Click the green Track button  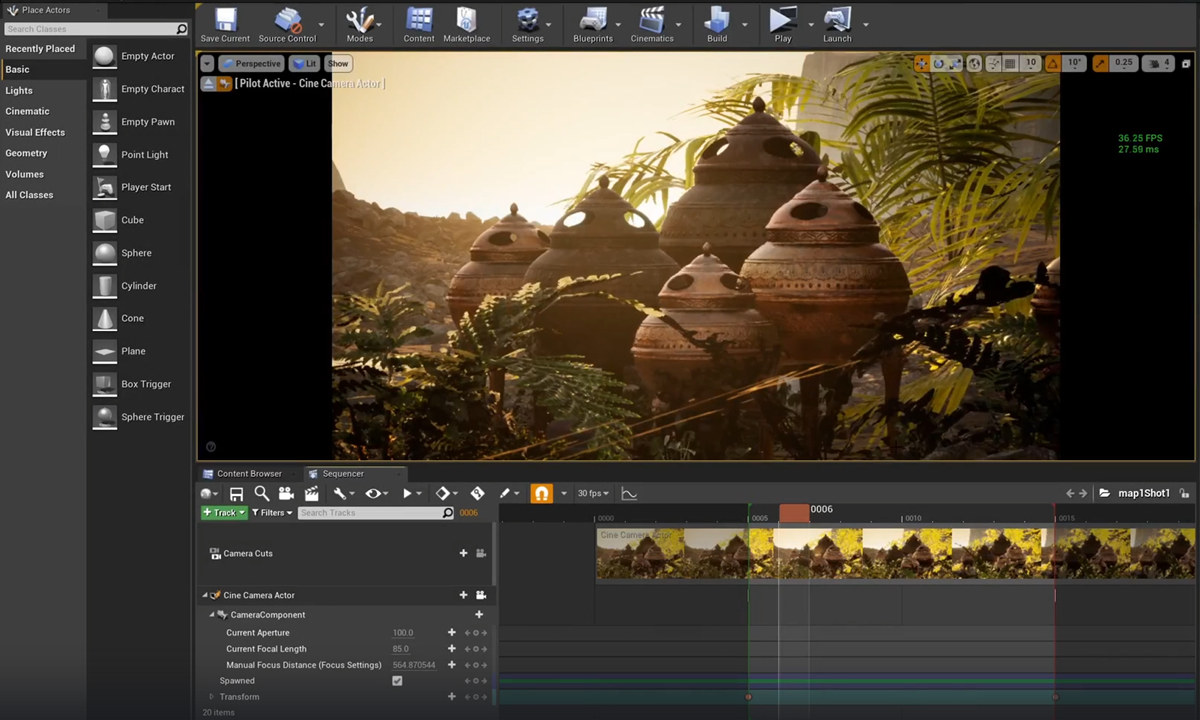pyautogui.click(x=223, y=513)
